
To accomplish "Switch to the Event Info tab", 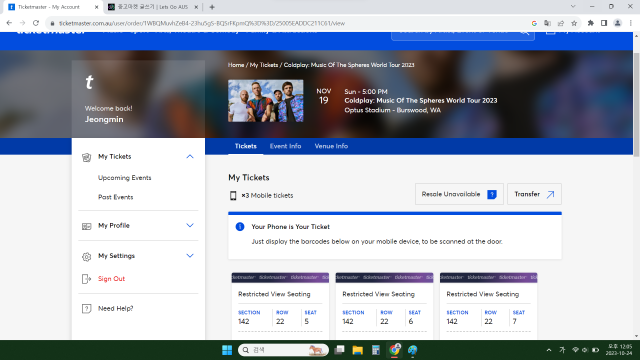I will click(x=285, y=146).
